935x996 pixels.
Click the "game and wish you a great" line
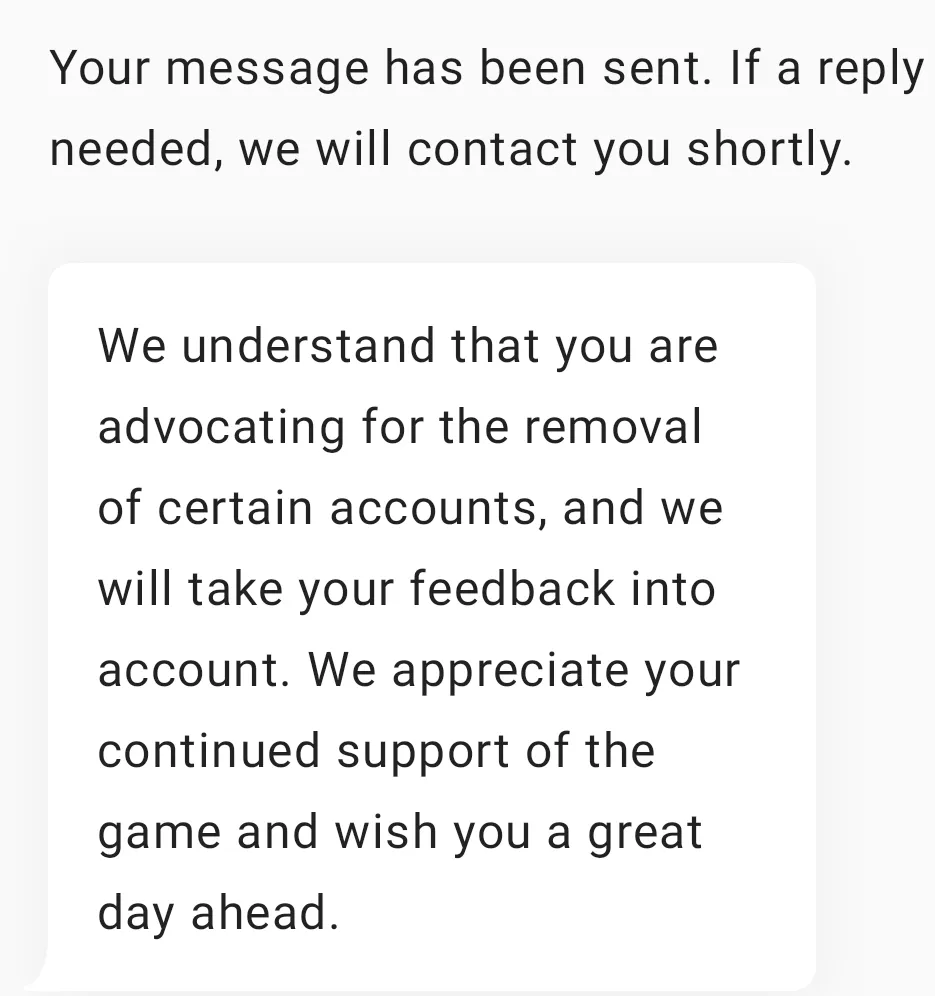(400, 832)
